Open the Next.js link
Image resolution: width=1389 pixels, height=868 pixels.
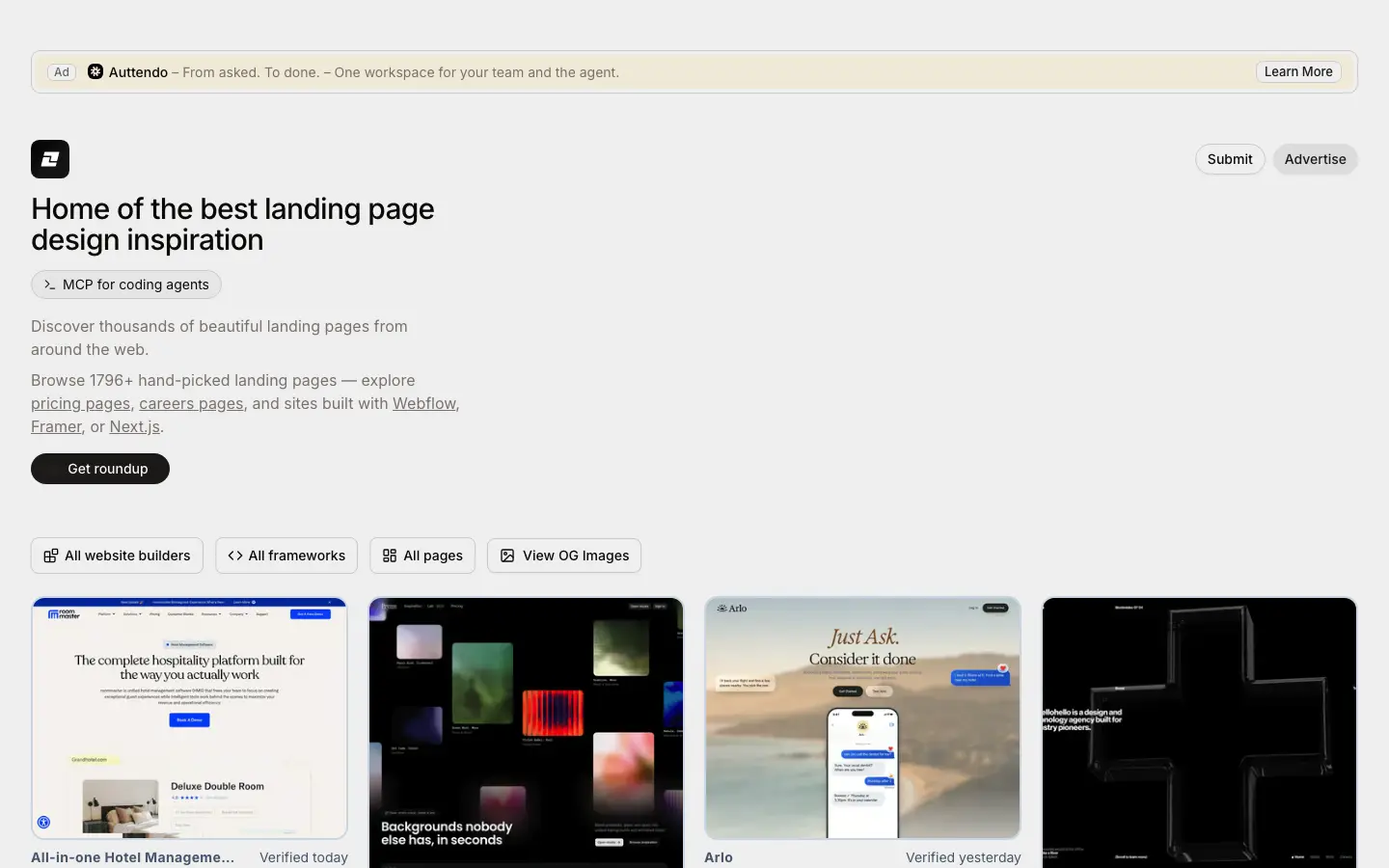[x=134, y=426]
